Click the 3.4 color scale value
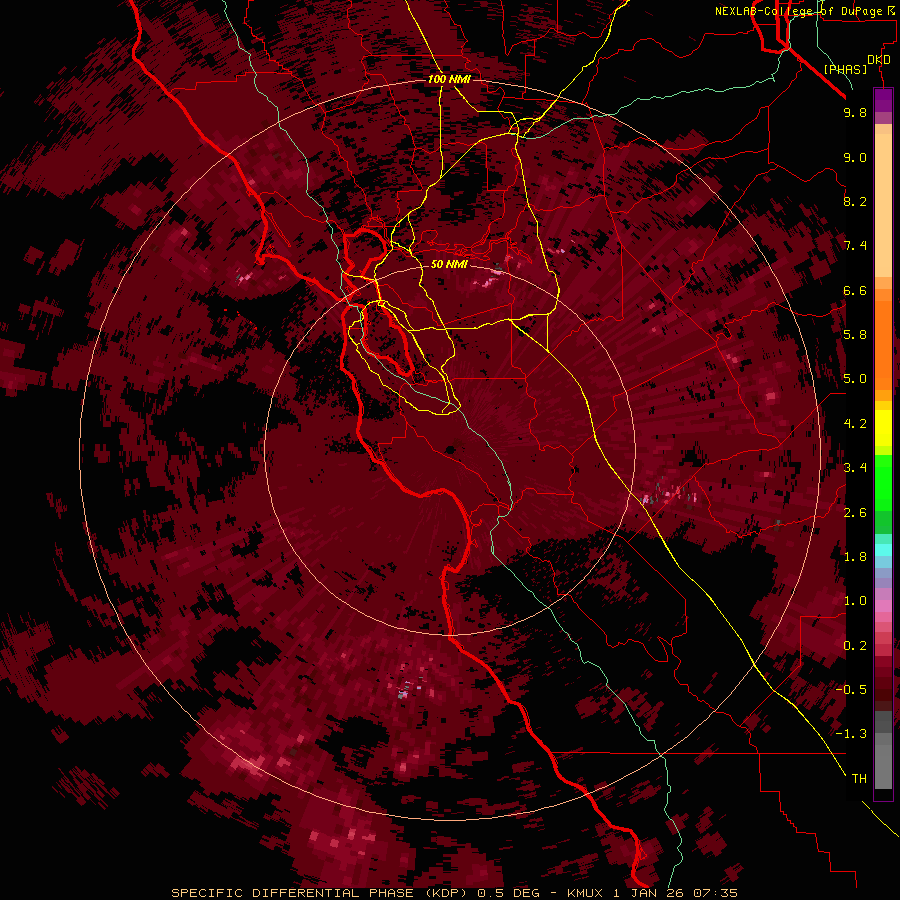This screenshot has height=900, width=900. point(855,468)
